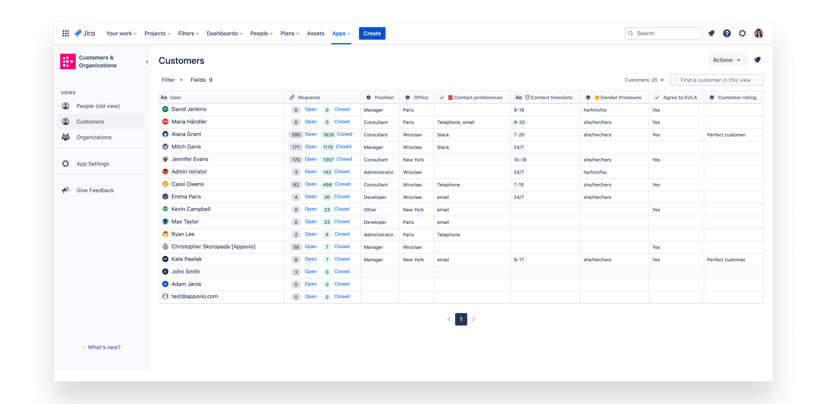
Task: Open the Dashboards dropdown
Action: pyautogui.click(x=224, y=33)
